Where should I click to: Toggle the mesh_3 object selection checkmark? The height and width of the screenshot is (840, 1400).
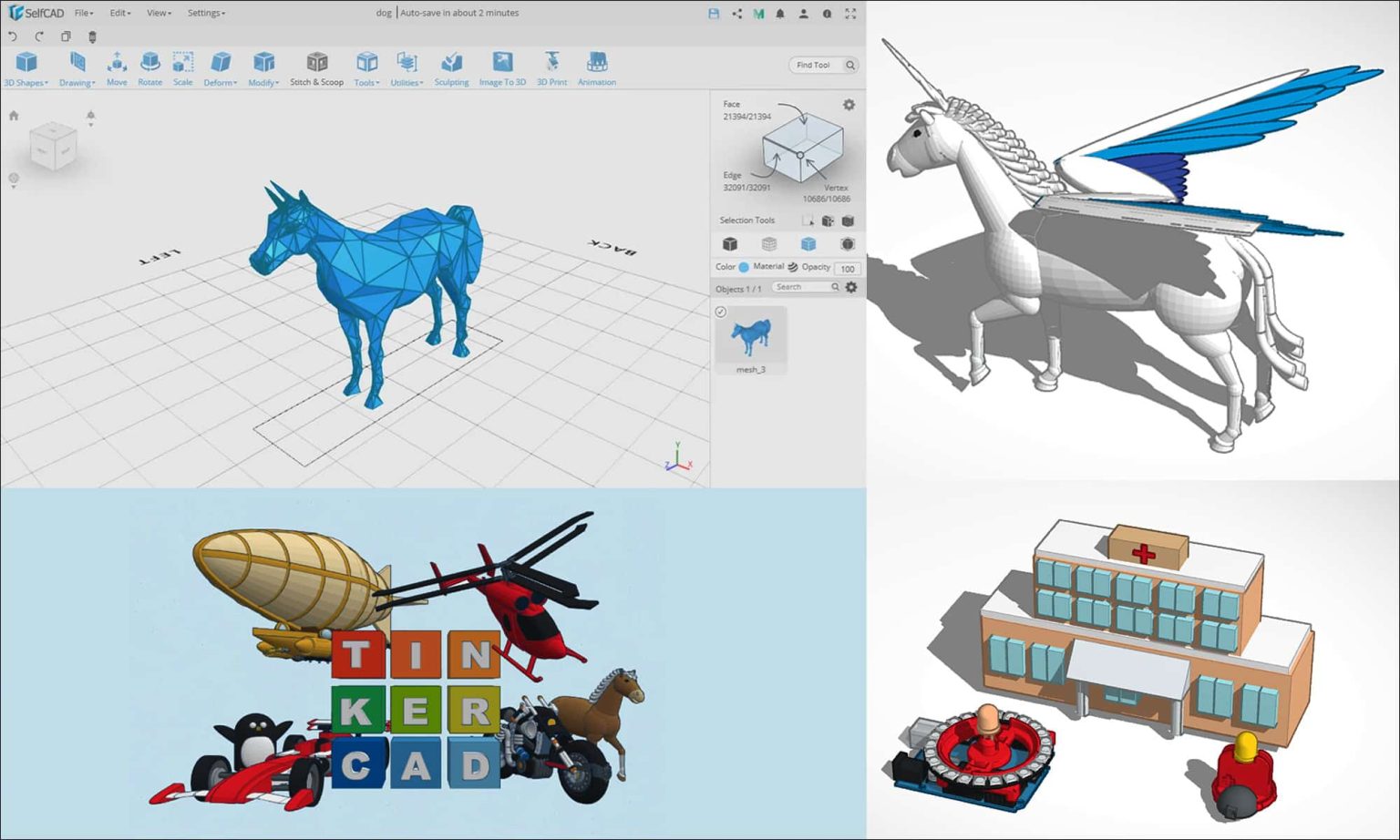(720, 312)
